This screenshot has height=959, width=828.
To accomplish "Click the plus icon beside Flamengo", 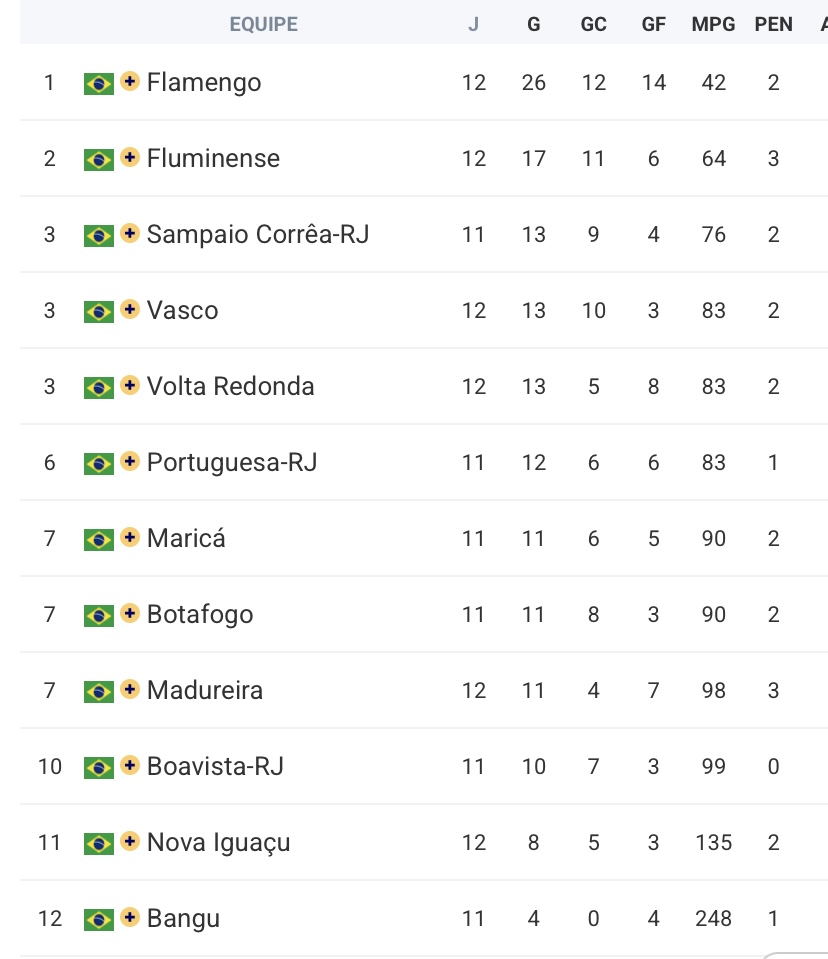I will click(x=130, y=81).
